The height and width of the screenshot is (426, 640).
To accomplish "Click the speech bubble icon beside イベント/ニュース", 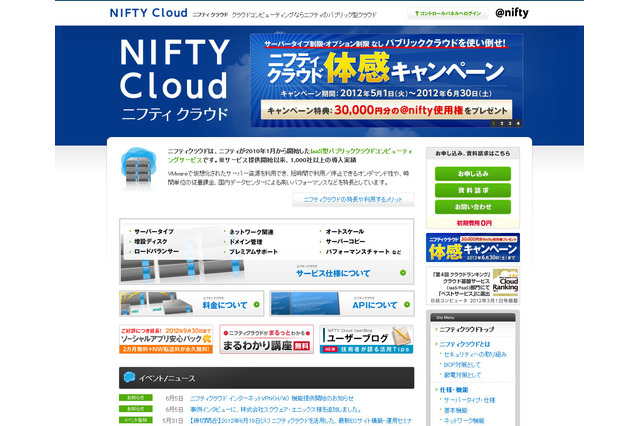I will [x=129, y=377].
